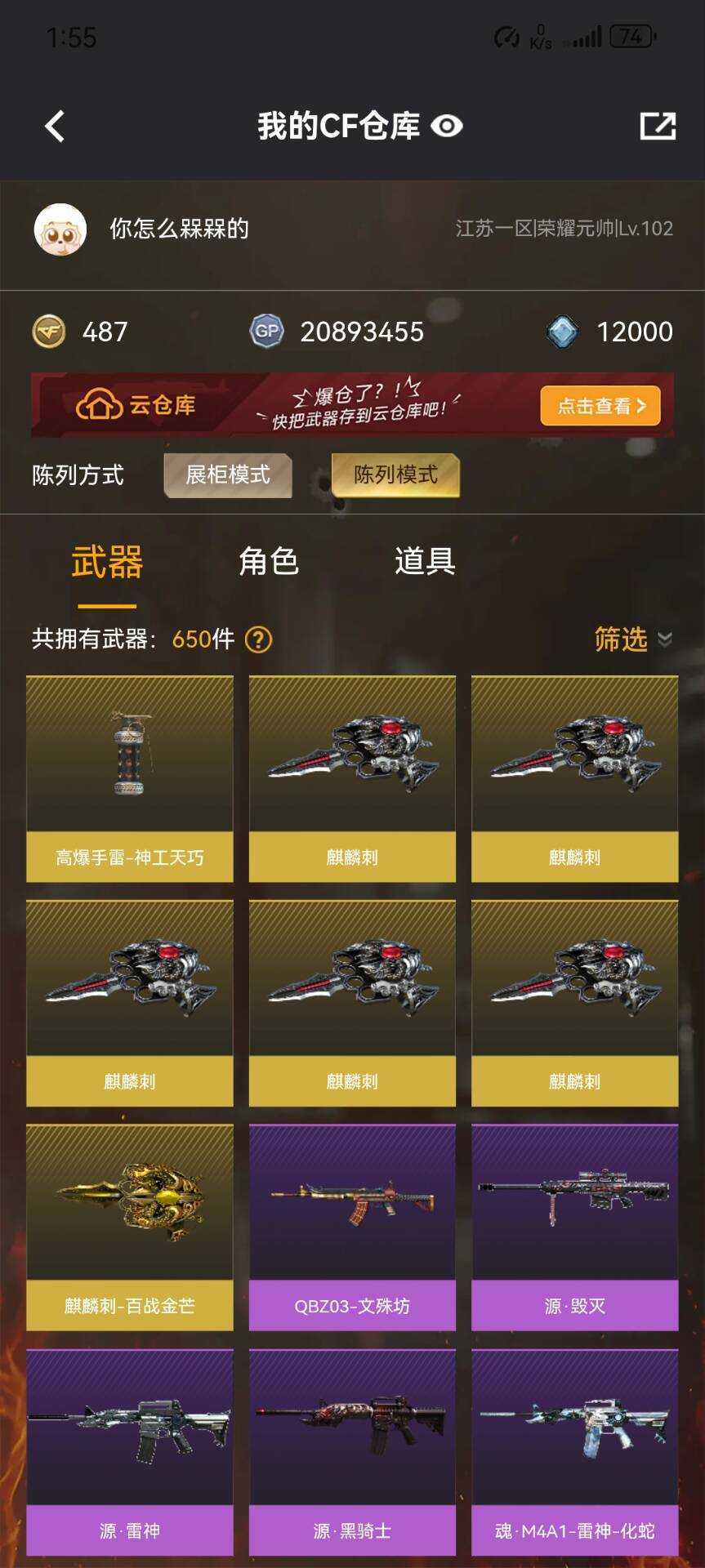Click the chevron arrow next to 筛选
Screen dimensions: 705x1568
tap(665, 639)
